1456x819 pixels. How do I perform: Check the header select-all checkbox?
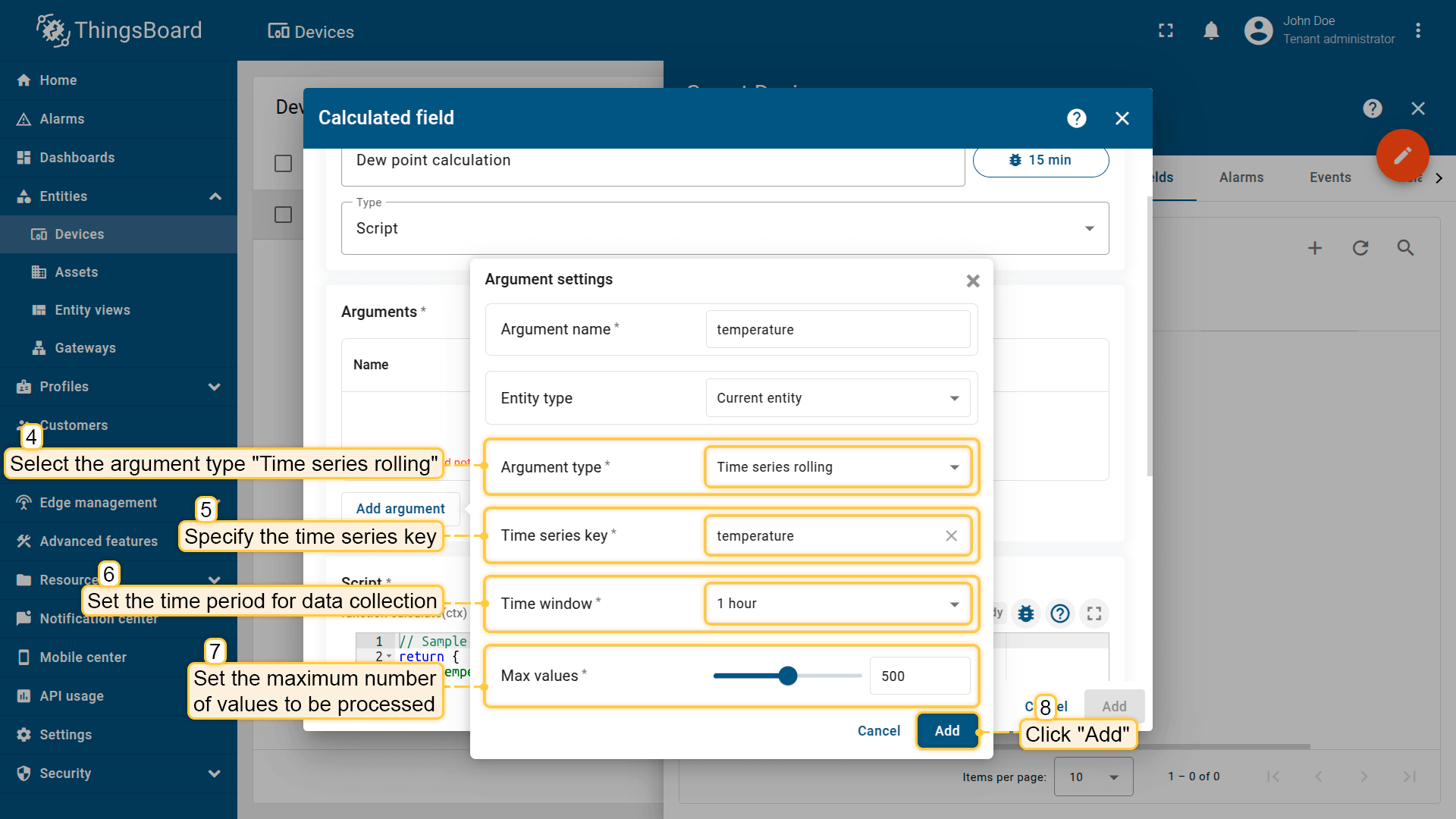click(283, 163)
